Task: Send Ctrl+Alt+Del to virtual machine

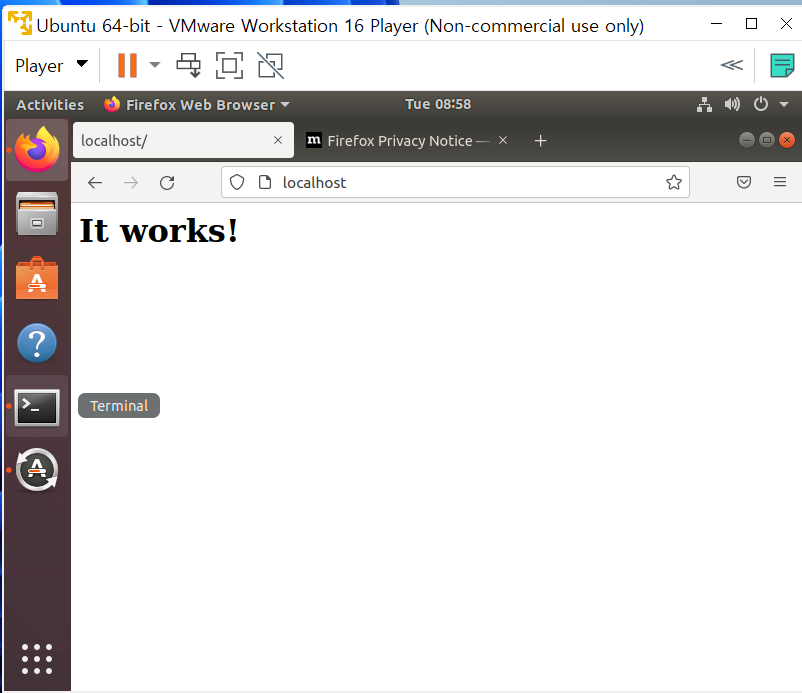Action: 189,65
